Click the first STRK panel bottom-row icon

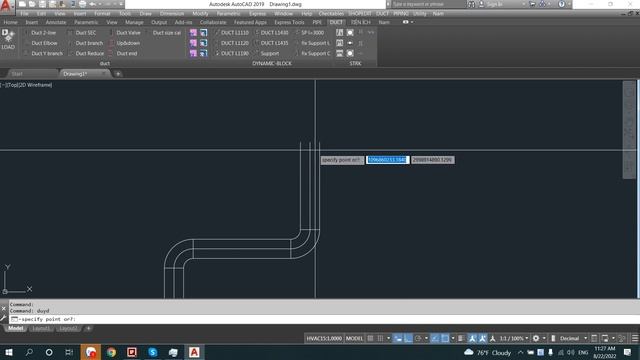click(340, 53)
